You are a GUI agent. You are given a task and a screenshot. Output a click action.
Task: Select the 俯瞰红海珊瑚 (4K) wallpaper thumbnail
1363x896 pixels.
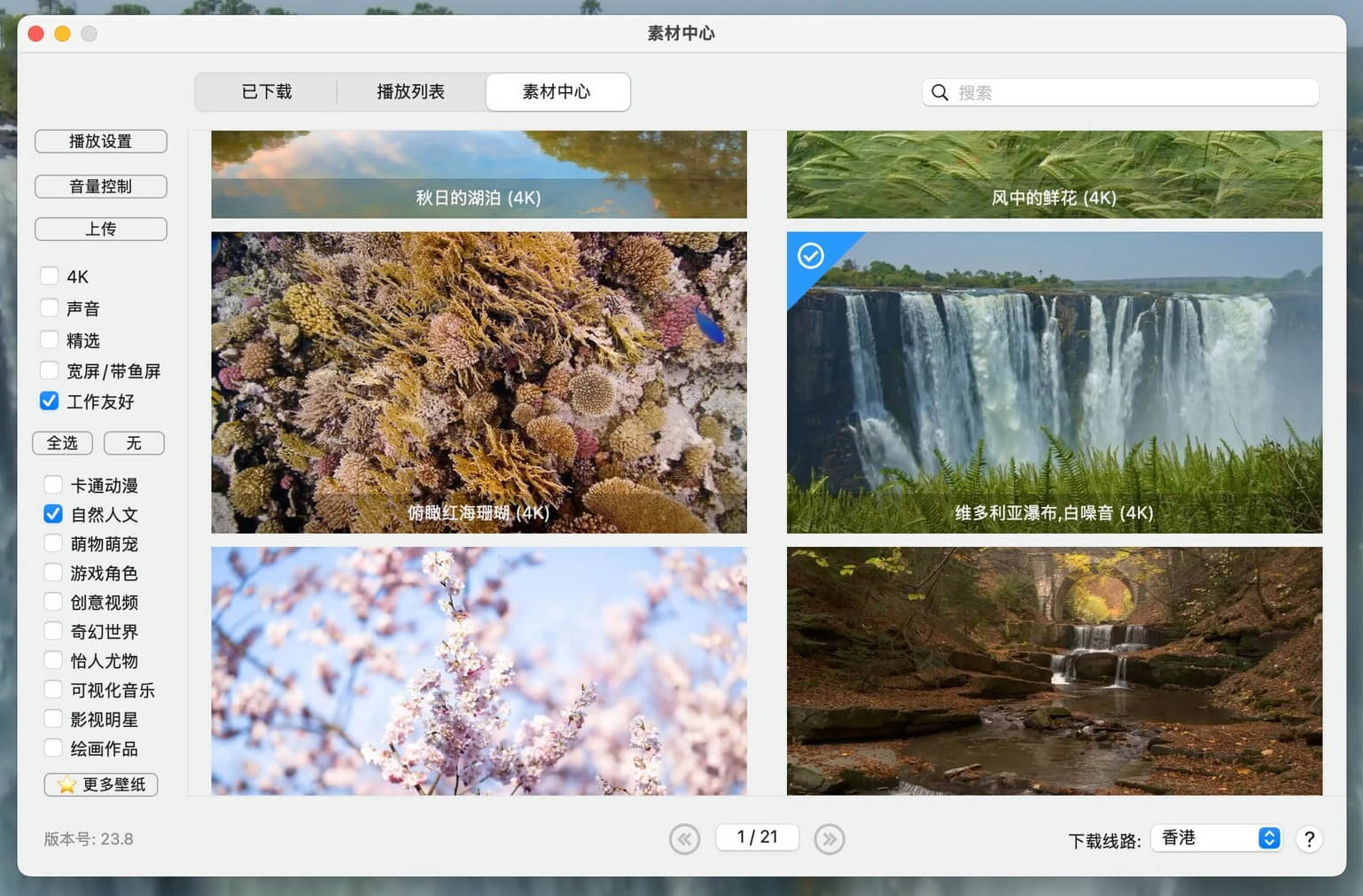pos(479,382)
